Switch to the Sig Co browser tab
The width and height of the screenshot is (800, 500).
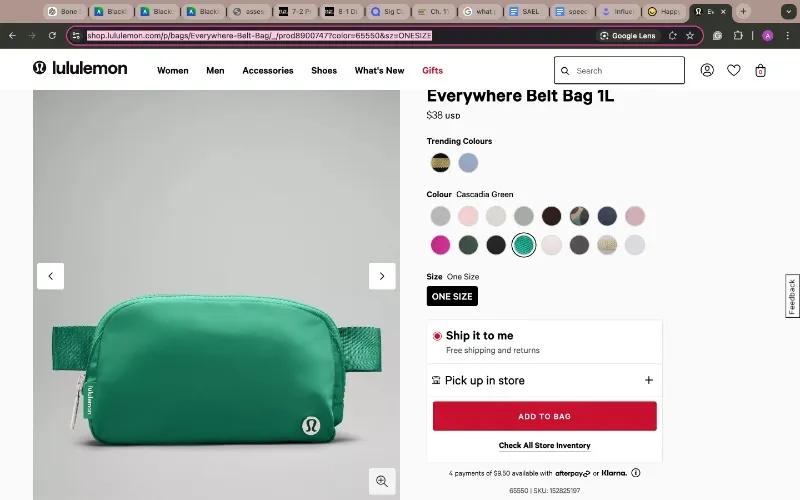pyautogui.click(x=388, y=11)
